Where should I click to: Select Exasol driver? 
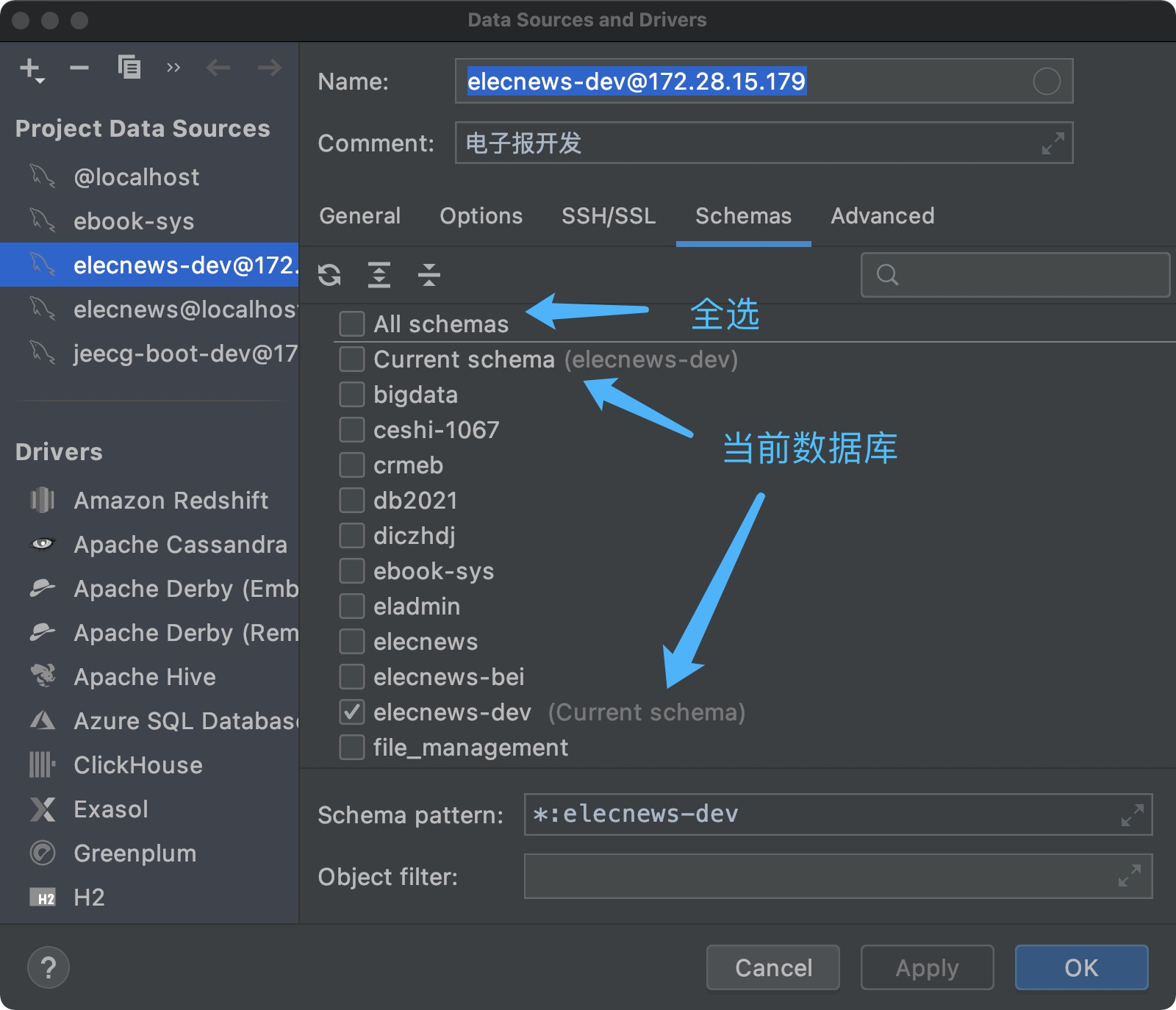149,809
